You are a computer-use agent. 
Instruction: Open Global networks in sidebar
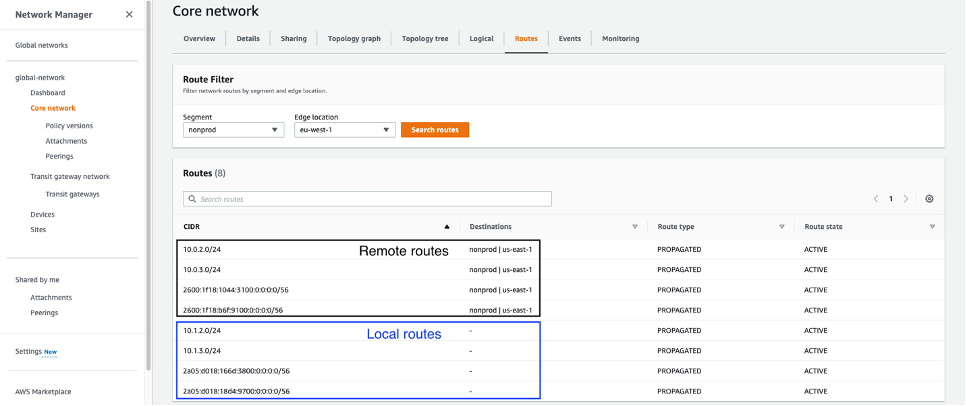click(x=41, y=45)
